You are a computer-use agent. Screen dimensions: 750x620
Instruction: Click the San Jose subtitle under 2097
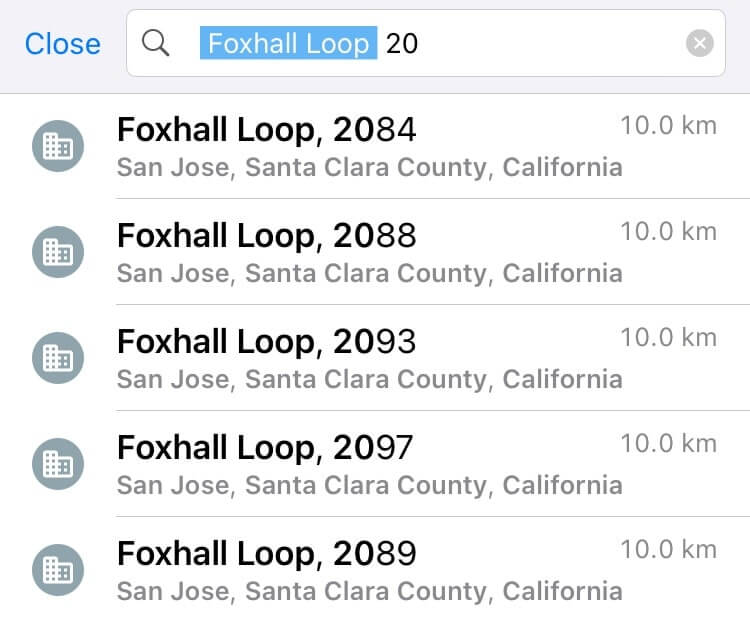(369, 485)
